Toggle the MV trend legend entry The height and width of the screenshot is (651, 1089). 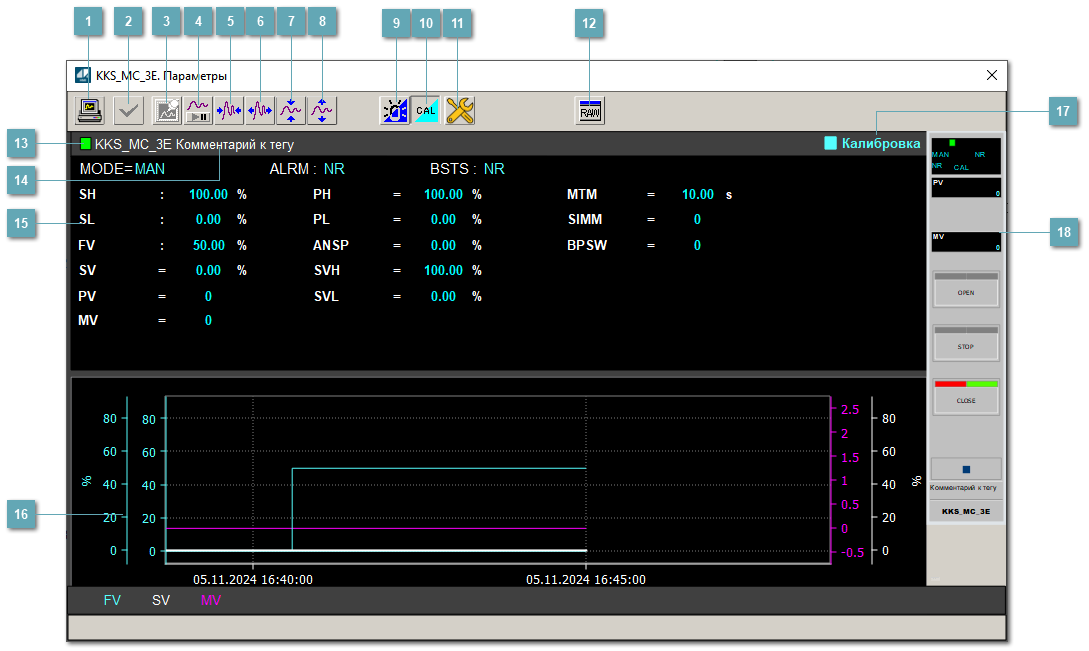(210, 601)
